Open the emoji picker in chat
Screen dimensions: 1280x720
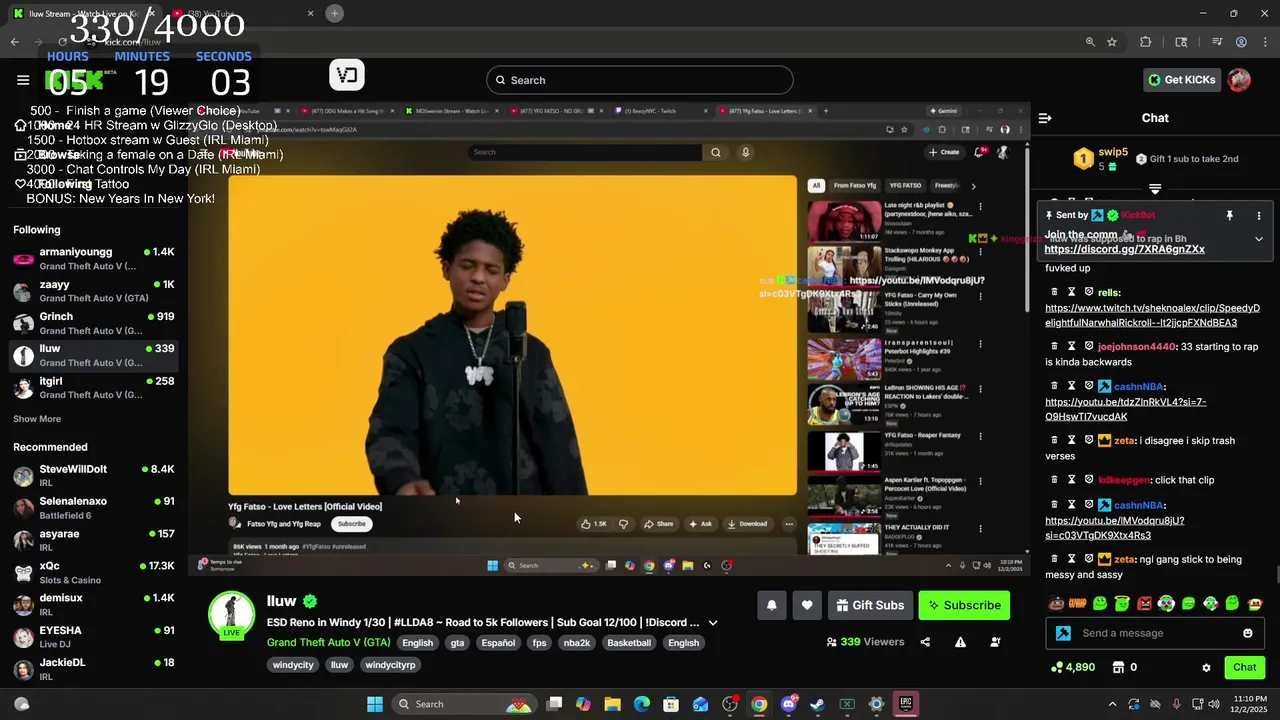coord(1247,633)
